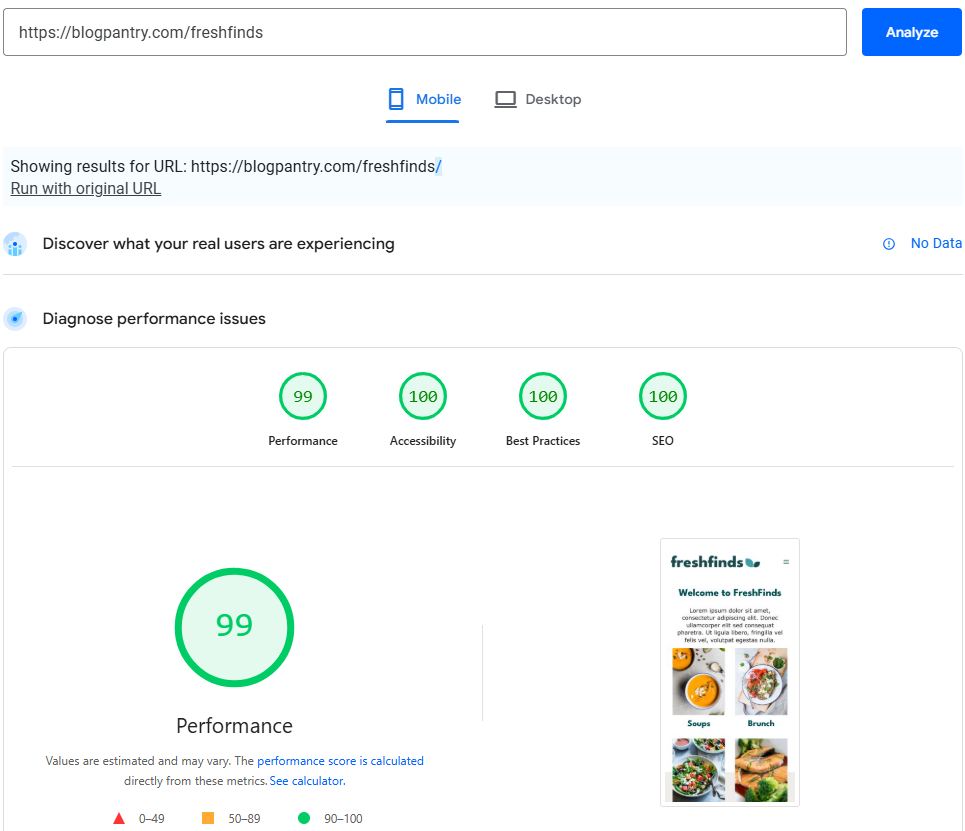The width and height of the screenshot is (965, 831).
Task: Jump to the SEO score gauge
Action: coord(663,397)
